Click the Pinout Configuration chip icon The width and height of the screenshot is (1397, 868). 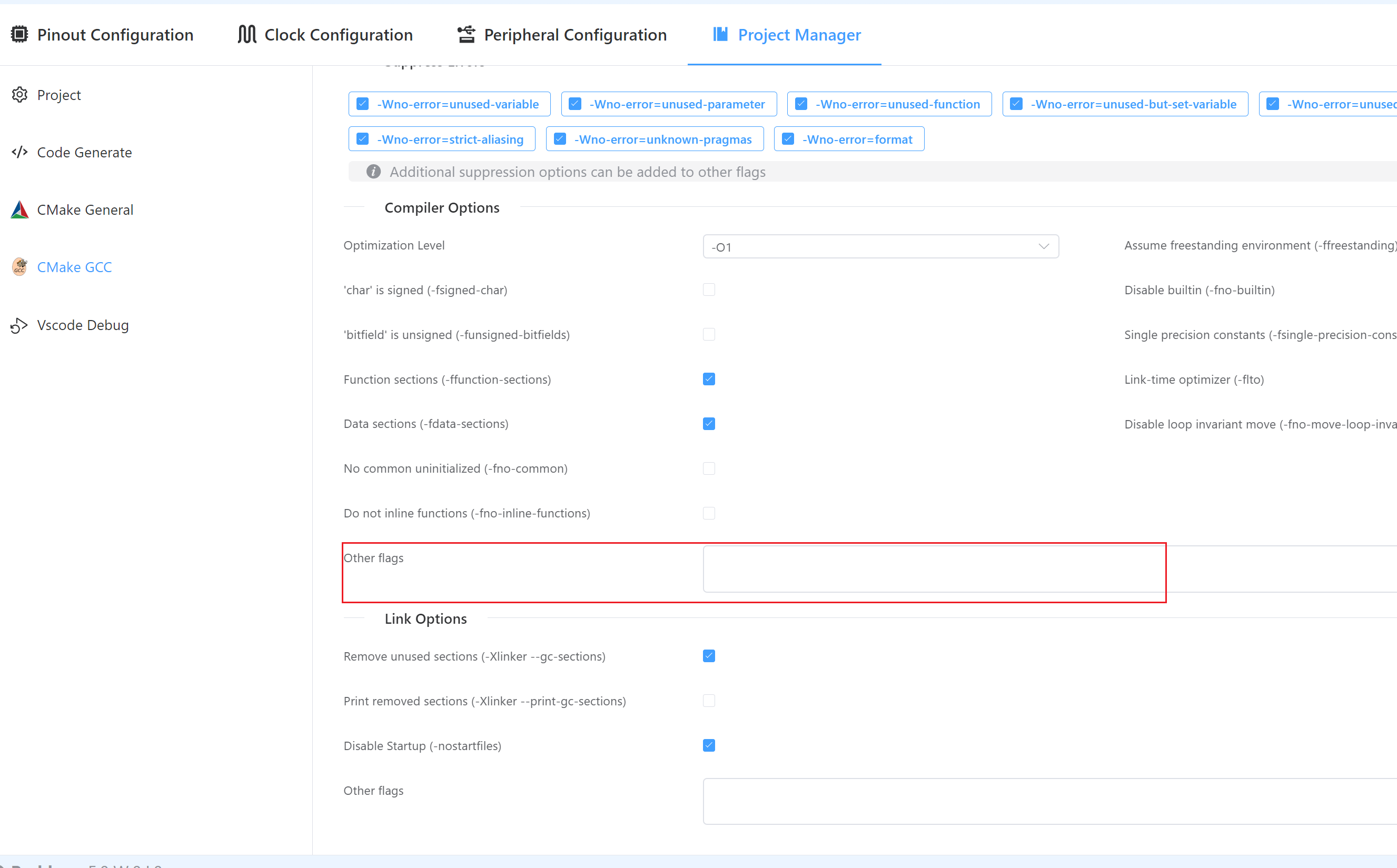pos(19,34)
